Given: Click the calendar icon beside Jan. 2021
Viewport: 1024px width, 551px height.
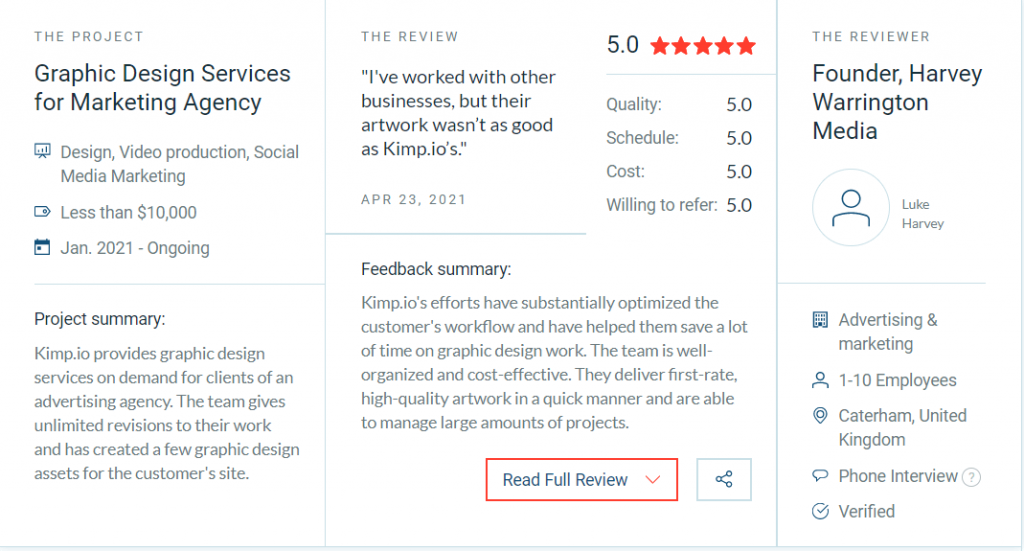Looking at the screenshot, I should pyautogui.click(x=42, y=247).
